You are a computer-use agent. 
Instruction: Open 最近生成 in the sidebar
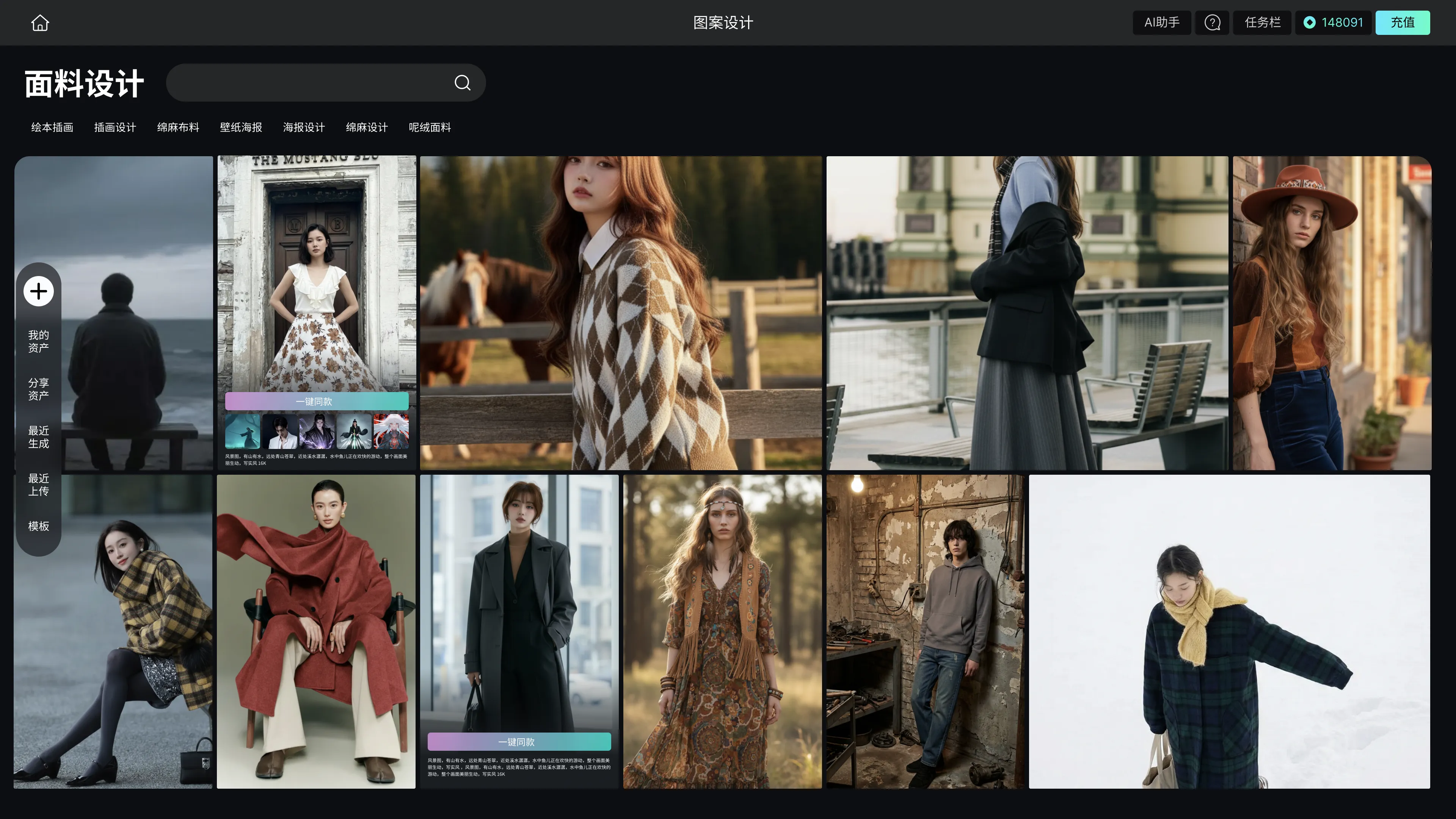tap(38, 437)
